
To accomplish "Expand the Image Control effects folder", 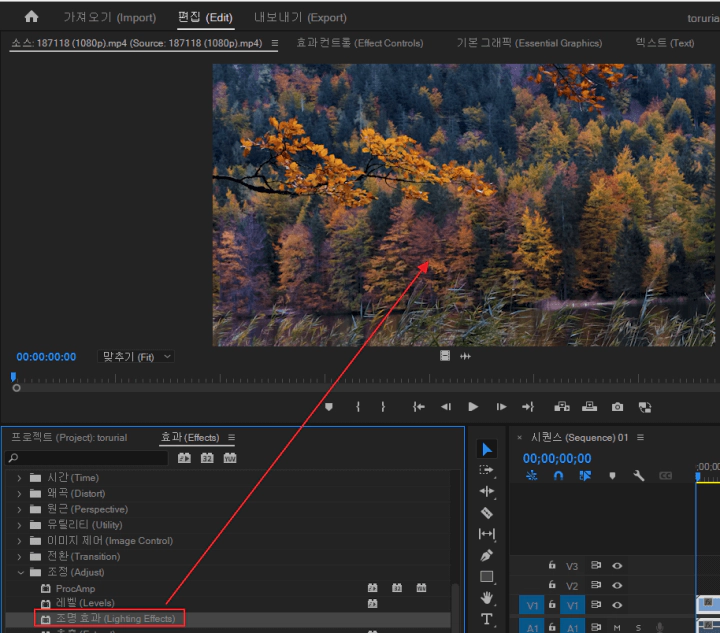I will coord(19,541).
